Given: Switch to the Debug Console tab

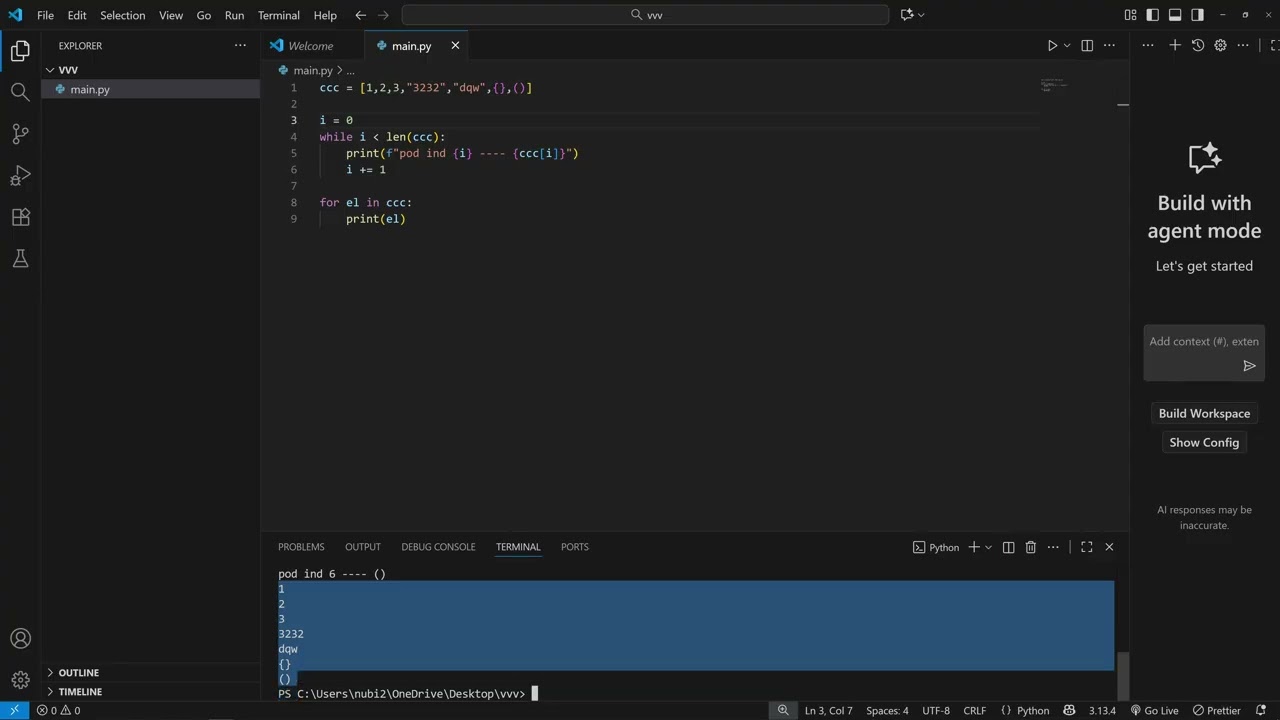Looking at the screenshot, I should click(438, 547).
